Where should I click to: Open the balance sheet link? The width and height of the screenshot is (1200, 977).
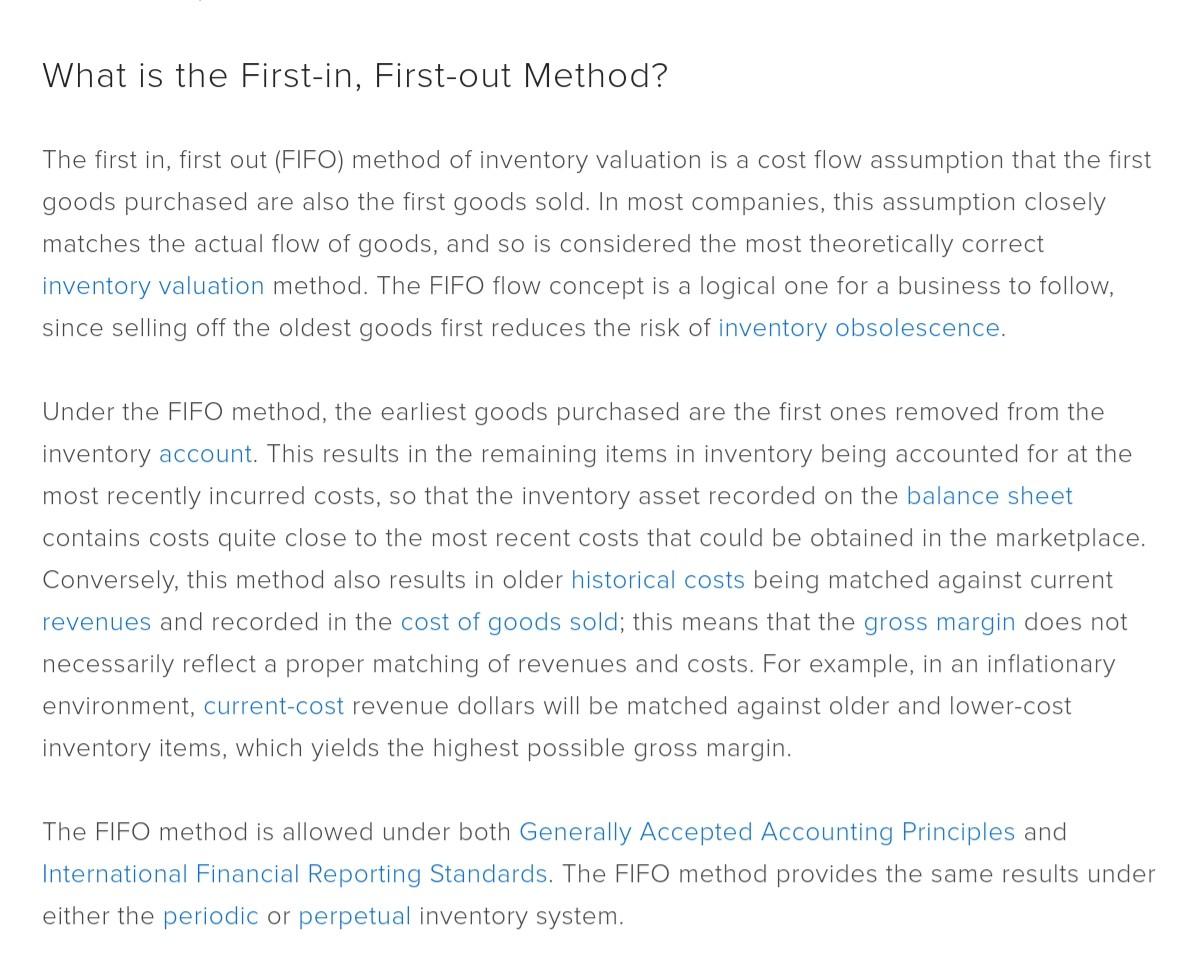tap(989, 496)
